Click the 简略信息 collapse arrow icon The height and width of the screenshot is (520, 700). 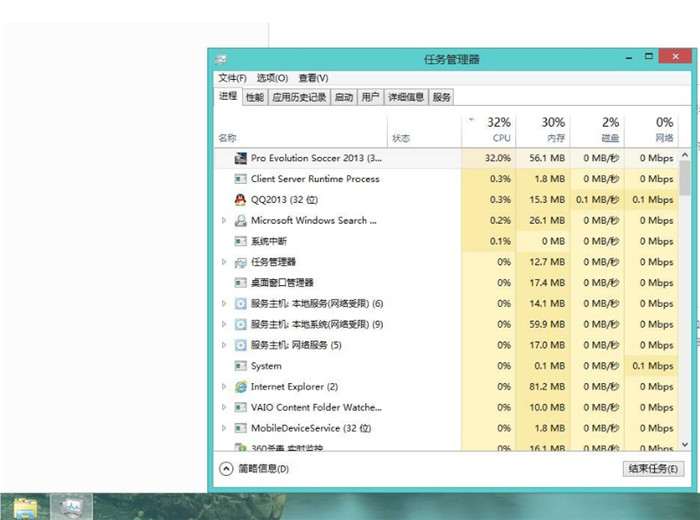tap(226, 469)
